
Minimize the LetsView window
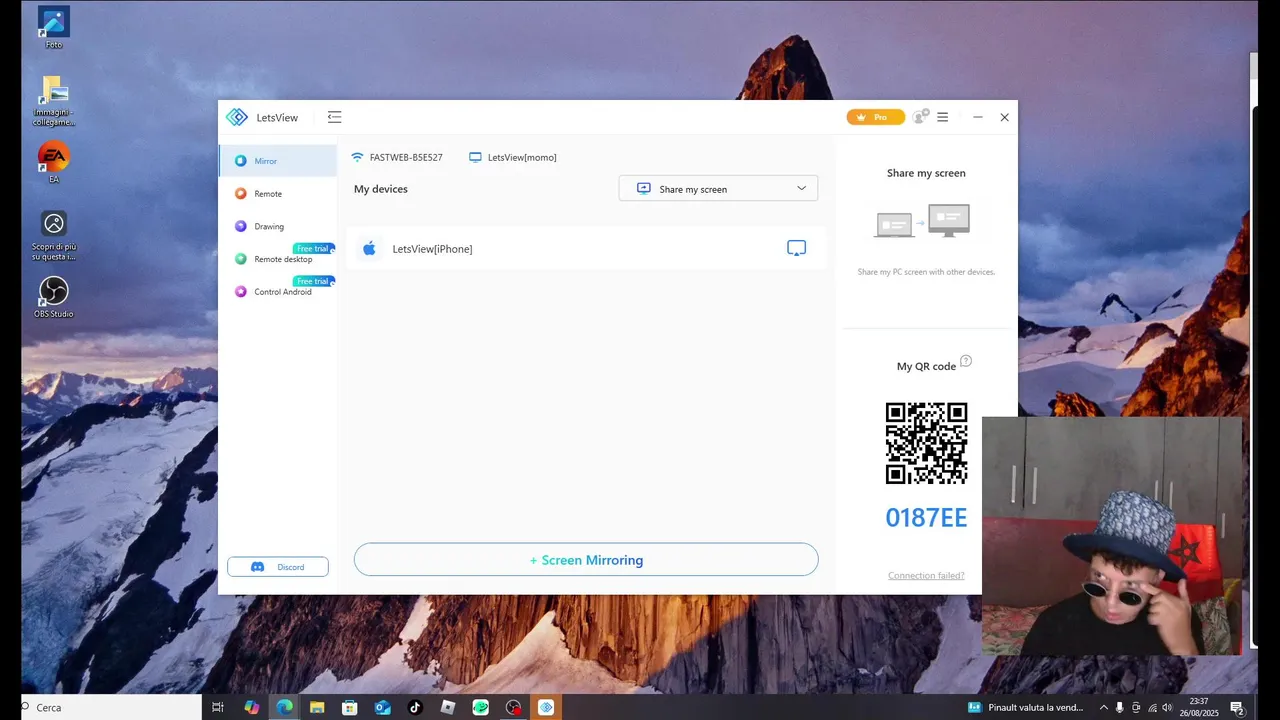977,117
